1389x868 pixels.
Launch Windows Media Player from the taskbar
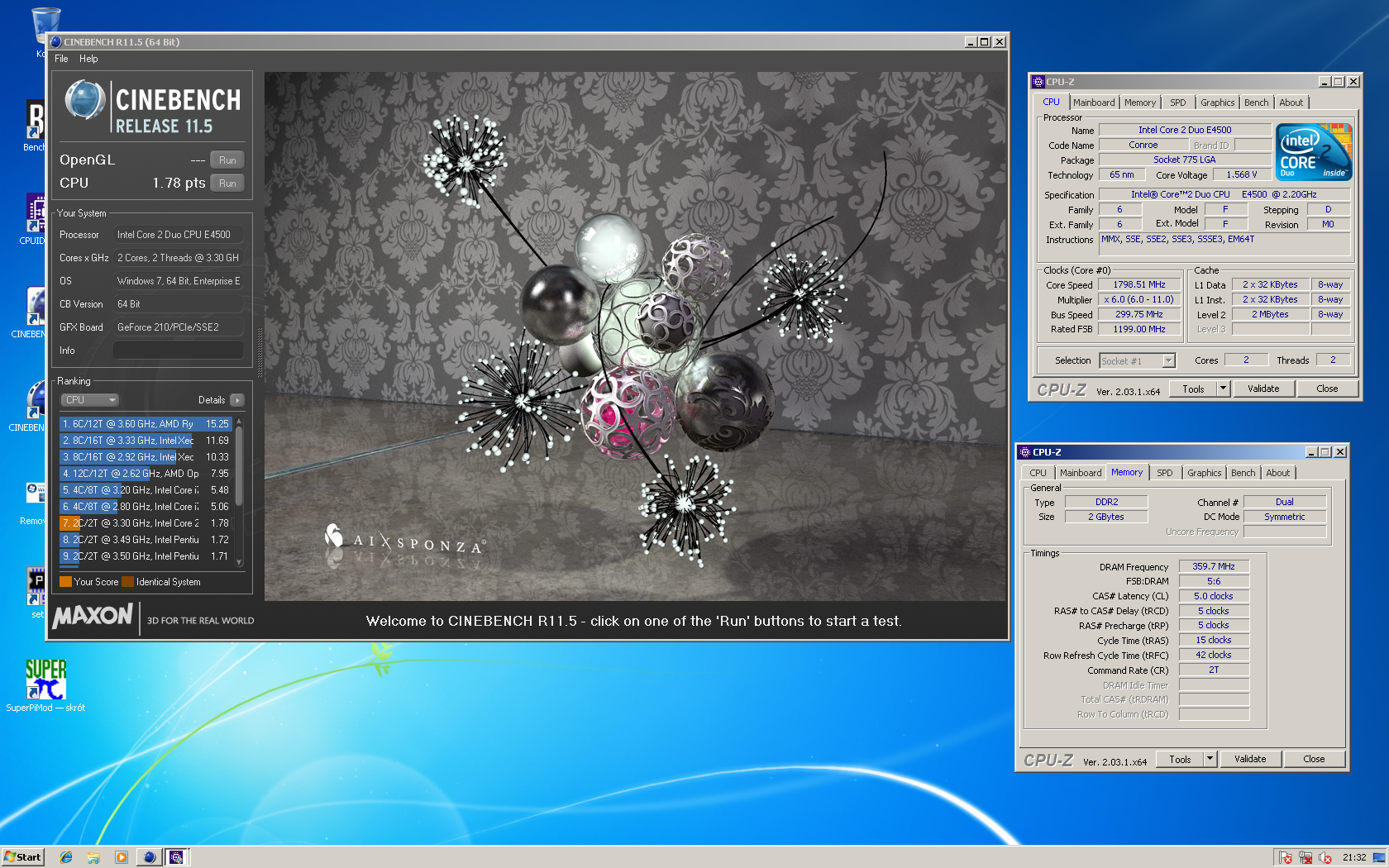point(121,857)
